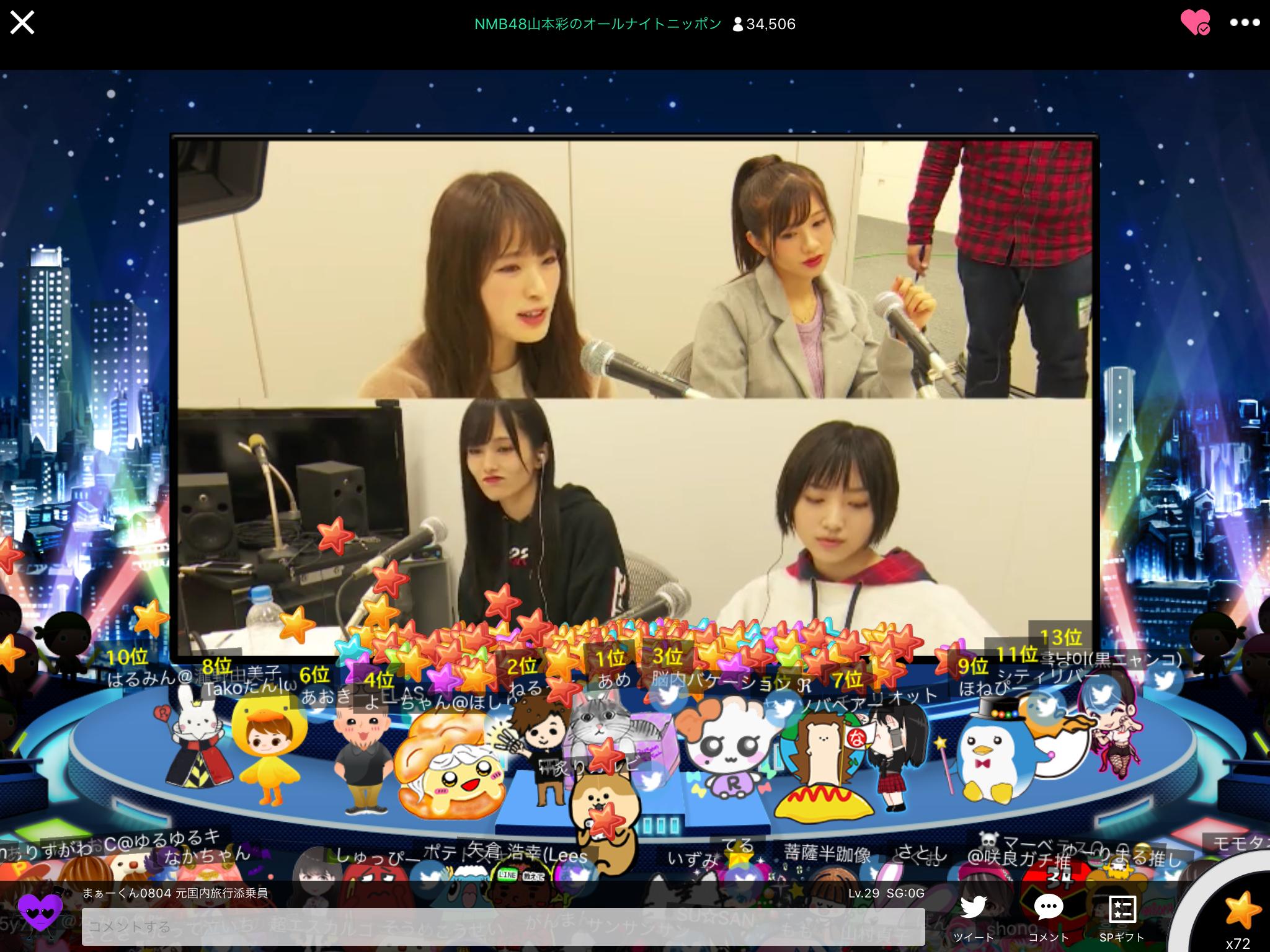Tap the なかちゃん audience name

tap(207, 855)
